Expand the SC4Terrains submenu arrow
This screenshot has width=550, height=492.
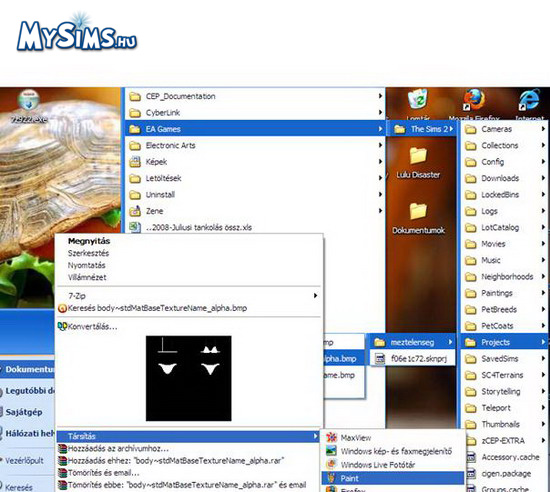coord(543,375)
